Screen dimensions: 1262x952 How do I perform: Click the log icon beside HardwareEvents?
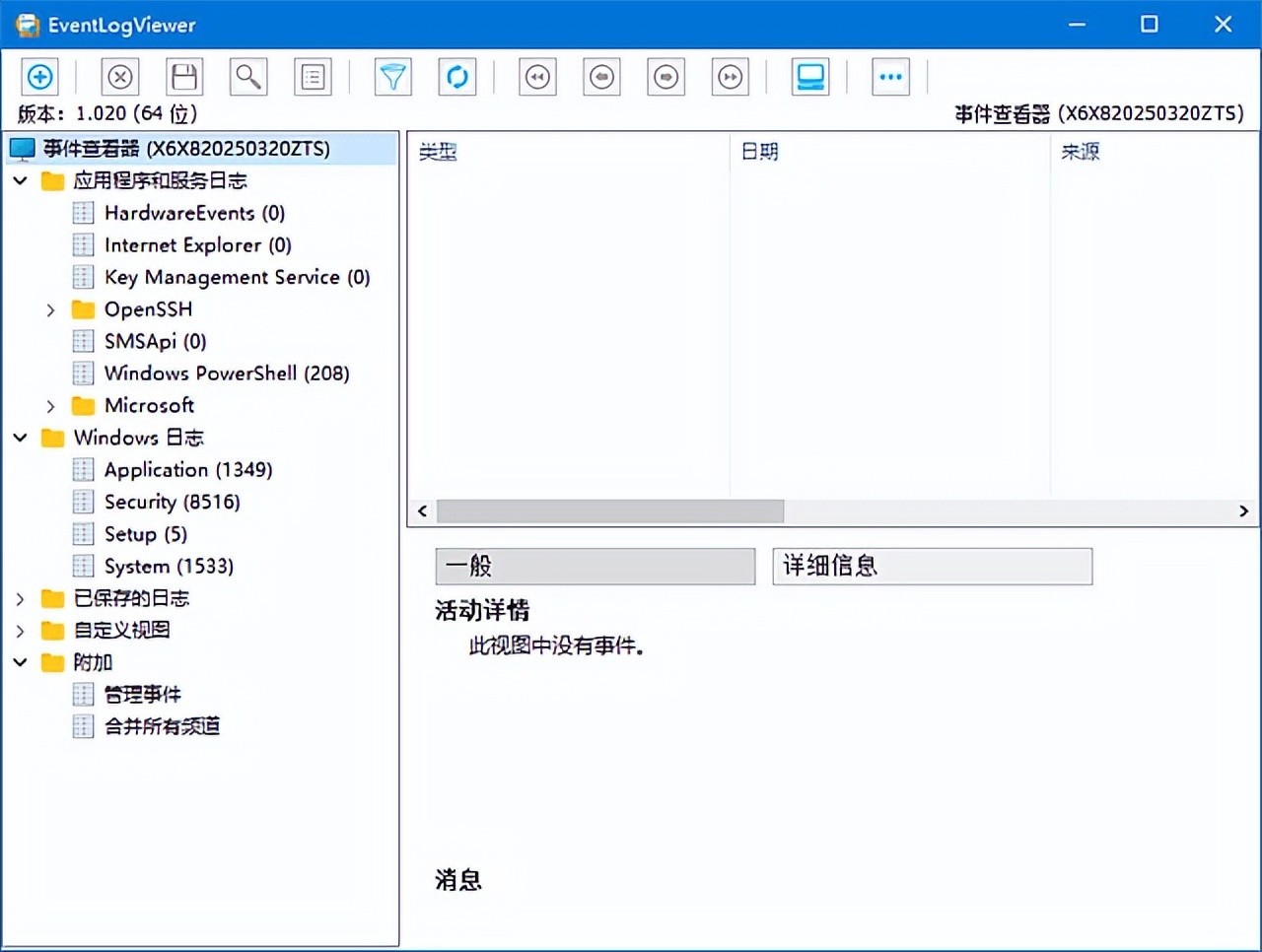(84, 213)
